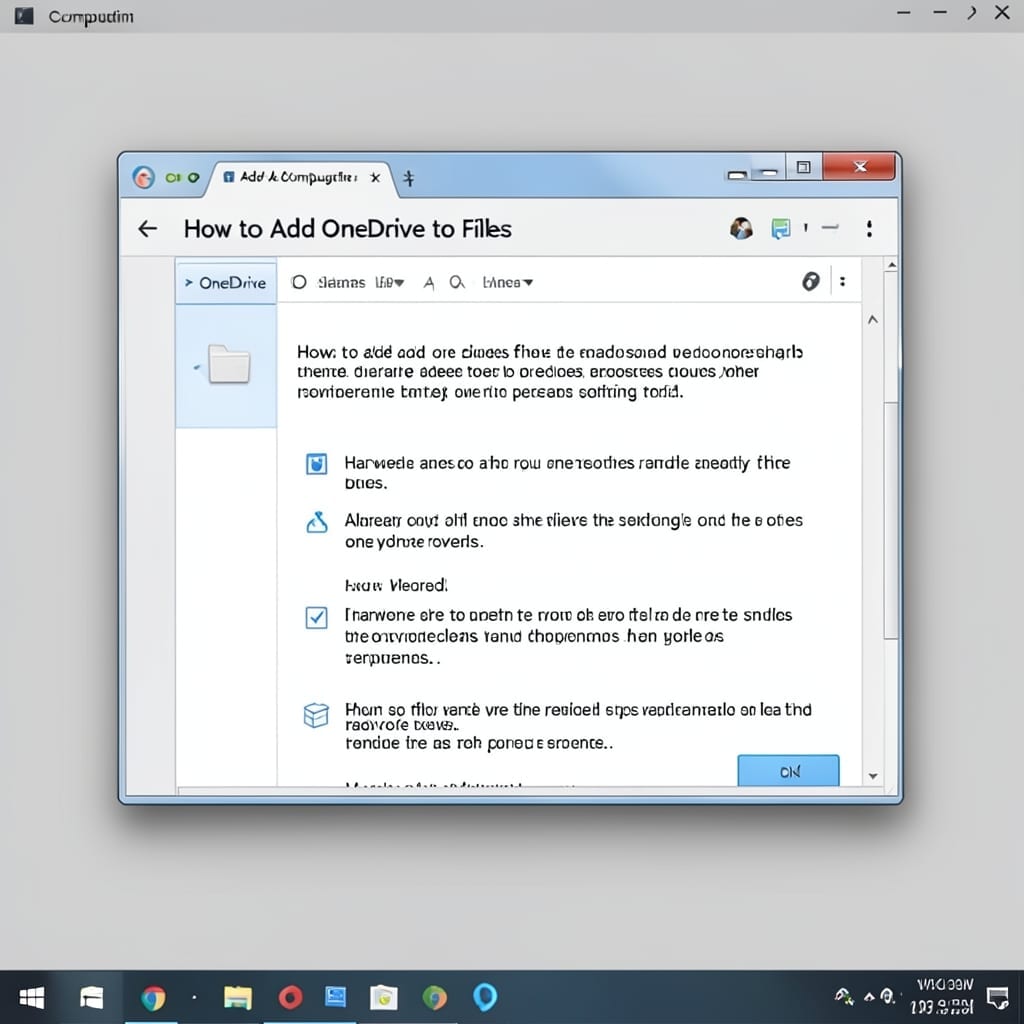This screenshot has width=1024, height=1024.
Task: Select the folder thumbnail in the sidebar
Action: [229, 364]
